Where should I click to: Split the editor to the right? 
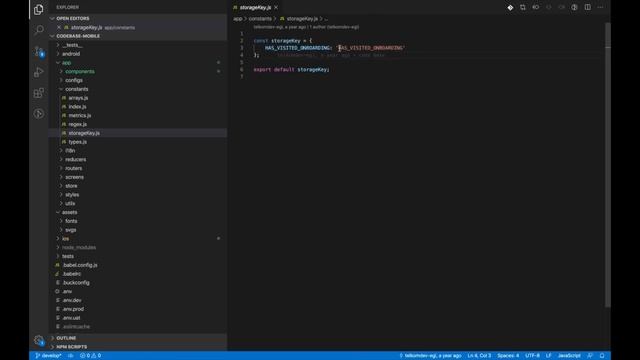[x=587, y=7]
